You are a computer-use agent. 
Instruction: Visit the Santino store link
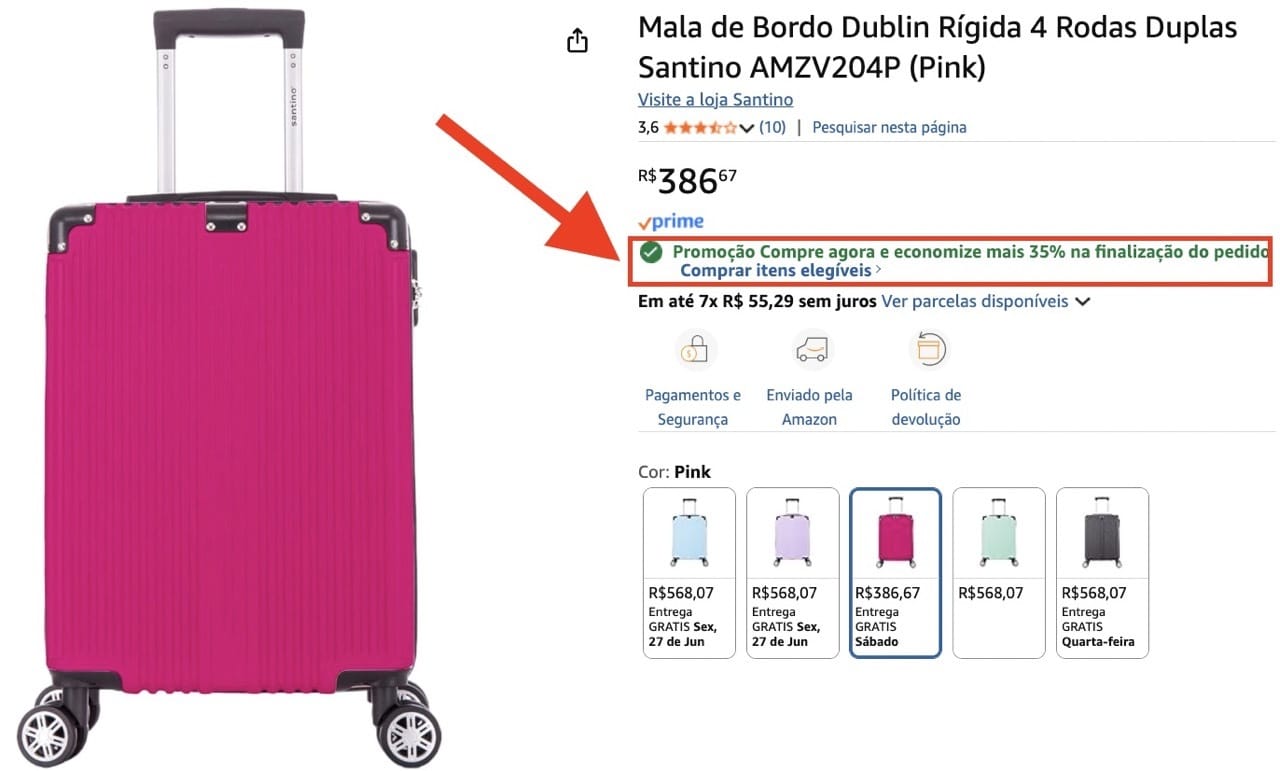(x=715, y=99)
